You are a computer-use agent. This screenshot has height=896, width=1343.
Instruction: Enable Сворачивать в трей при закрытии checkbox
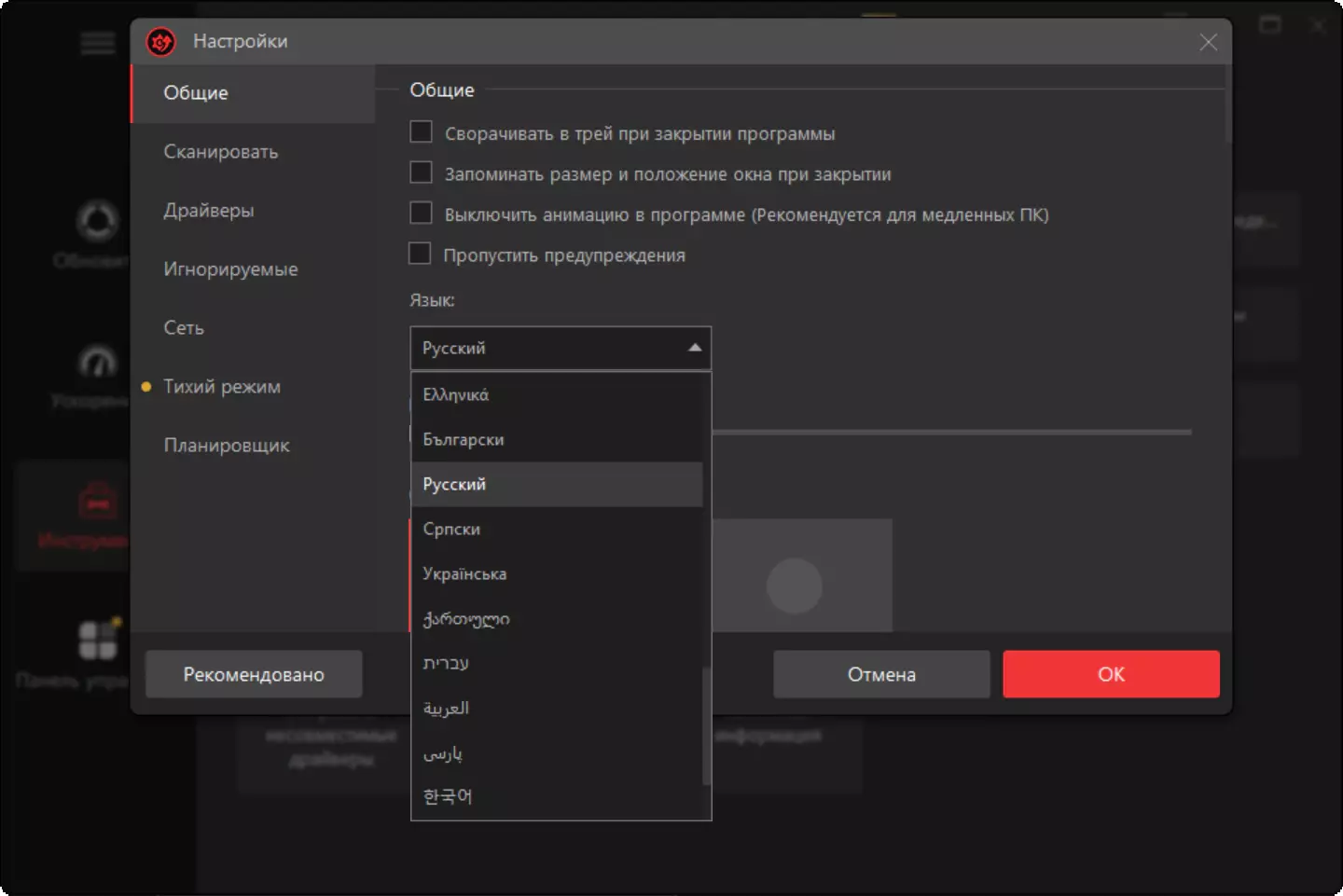(422, 132)
